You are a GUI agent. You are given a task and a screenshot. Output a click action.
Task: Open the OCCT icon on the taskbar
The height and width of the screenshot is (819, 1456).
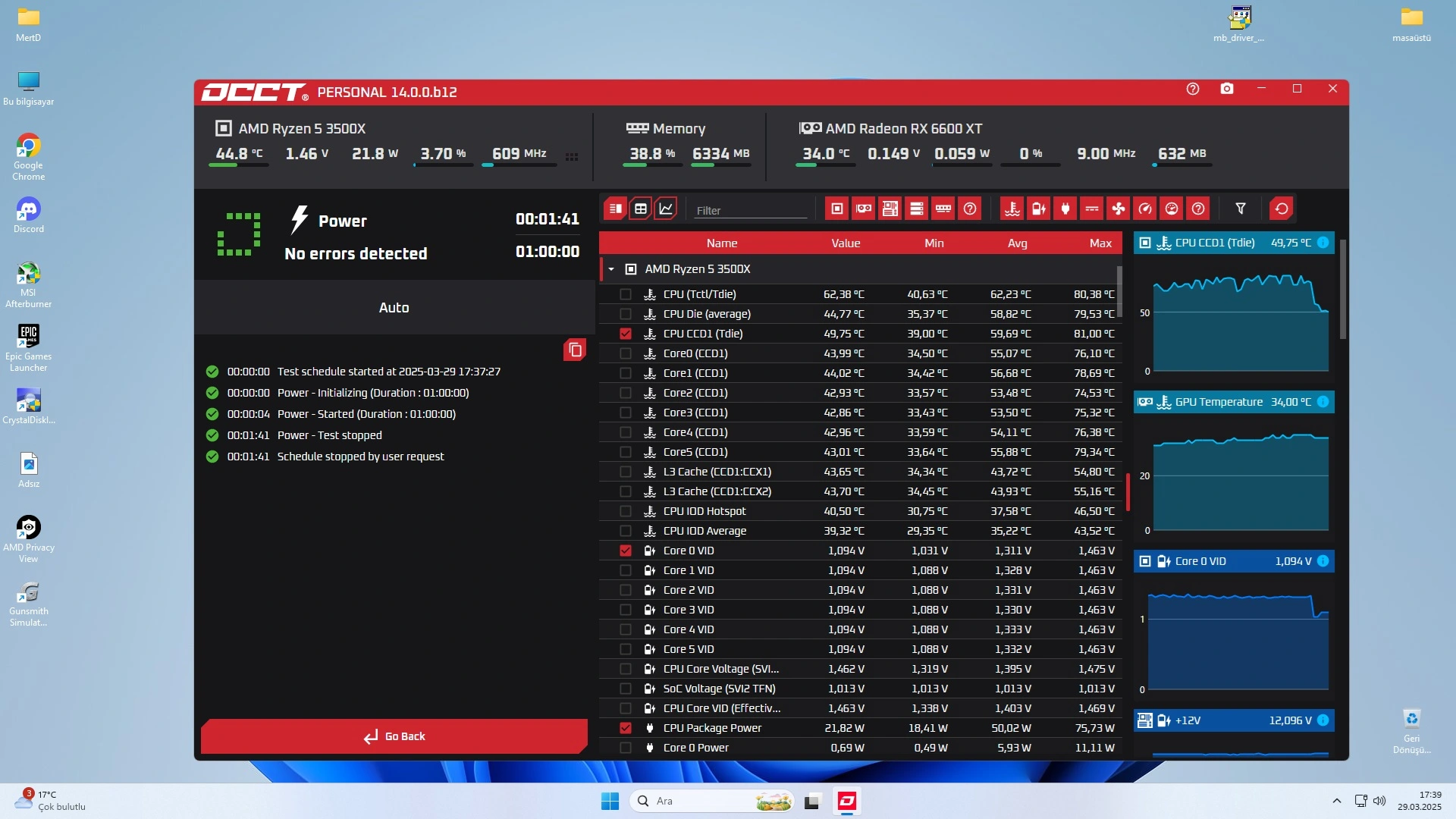[847, 801]
